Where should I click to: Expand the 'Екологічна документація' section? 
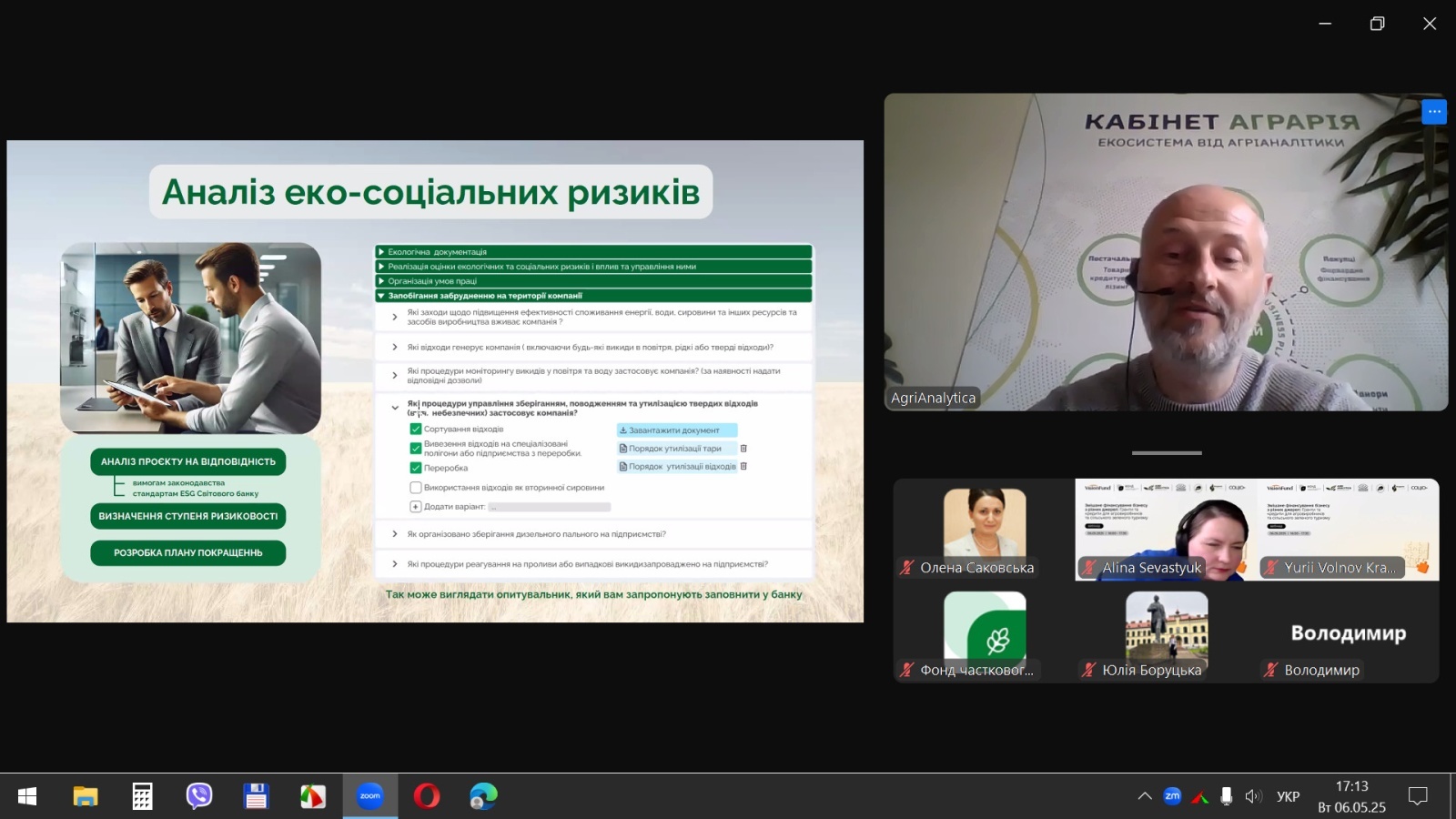click(593, 252)
